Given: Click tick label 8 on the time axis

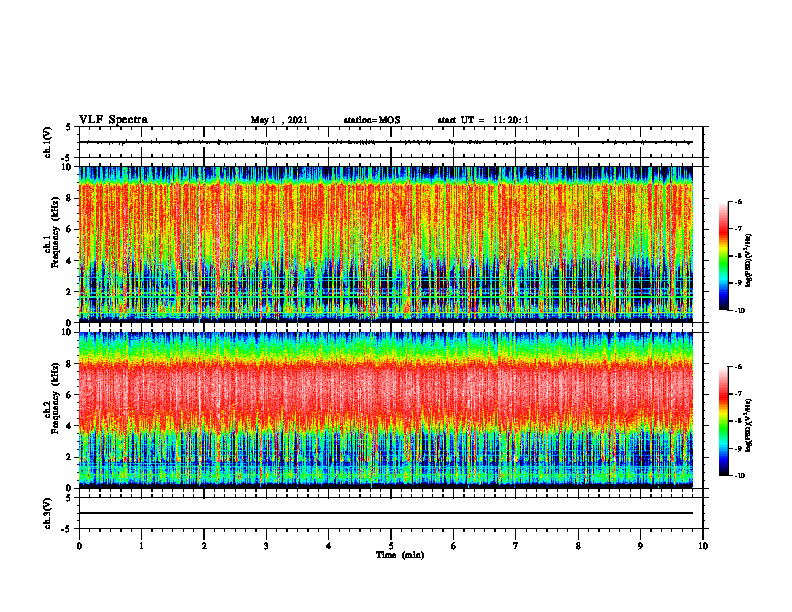Looking at the screenshot, I should [578, 546].
